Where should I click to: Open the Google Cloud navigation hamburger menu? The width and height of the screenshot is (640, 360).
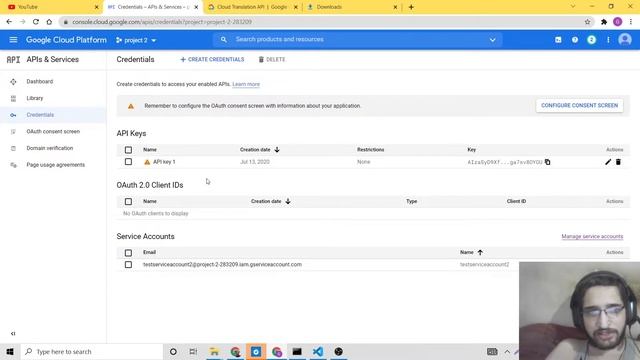[x=13, y=40]
